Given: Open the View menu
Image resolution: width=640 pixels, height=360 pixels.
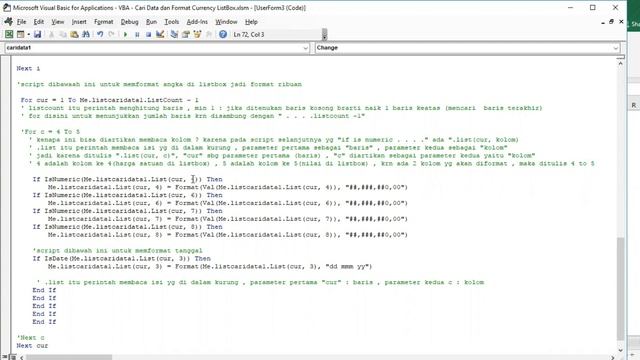Looking at the screenshot, I should [x=58, y=22].
